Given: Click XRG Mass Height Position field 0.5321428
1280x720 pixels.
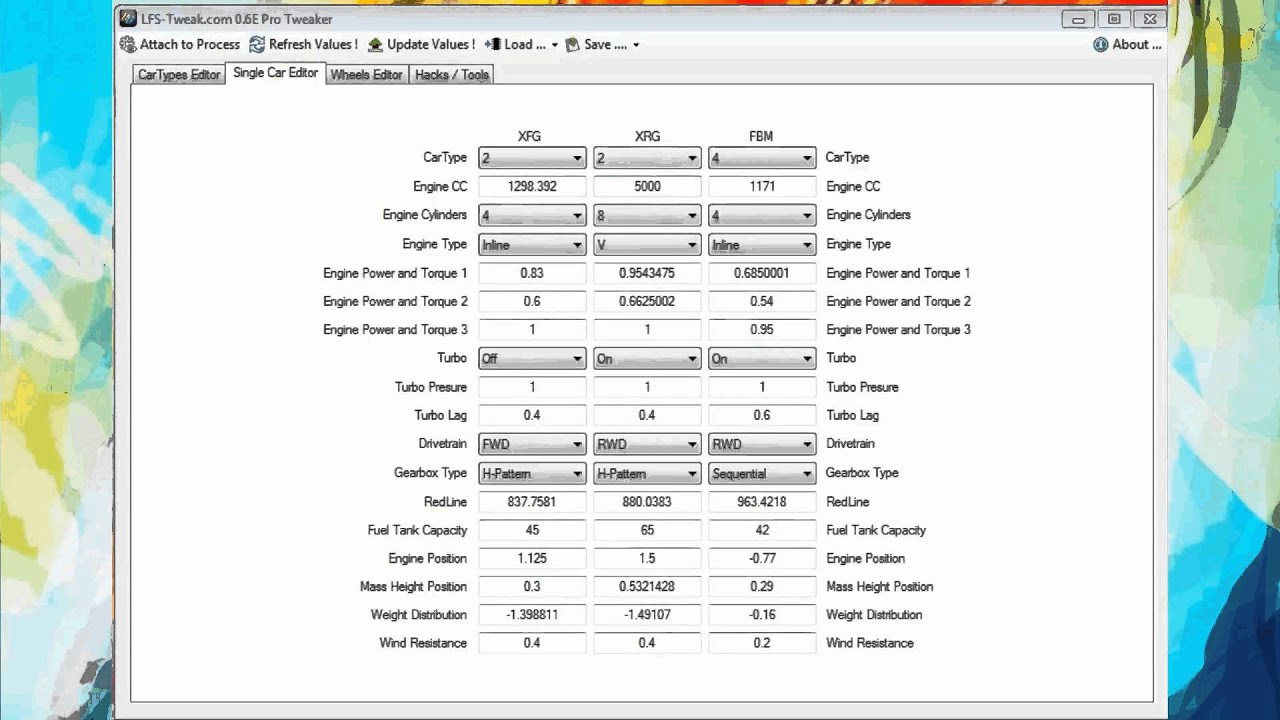Looking at the screenshot, I should [647, 586].
